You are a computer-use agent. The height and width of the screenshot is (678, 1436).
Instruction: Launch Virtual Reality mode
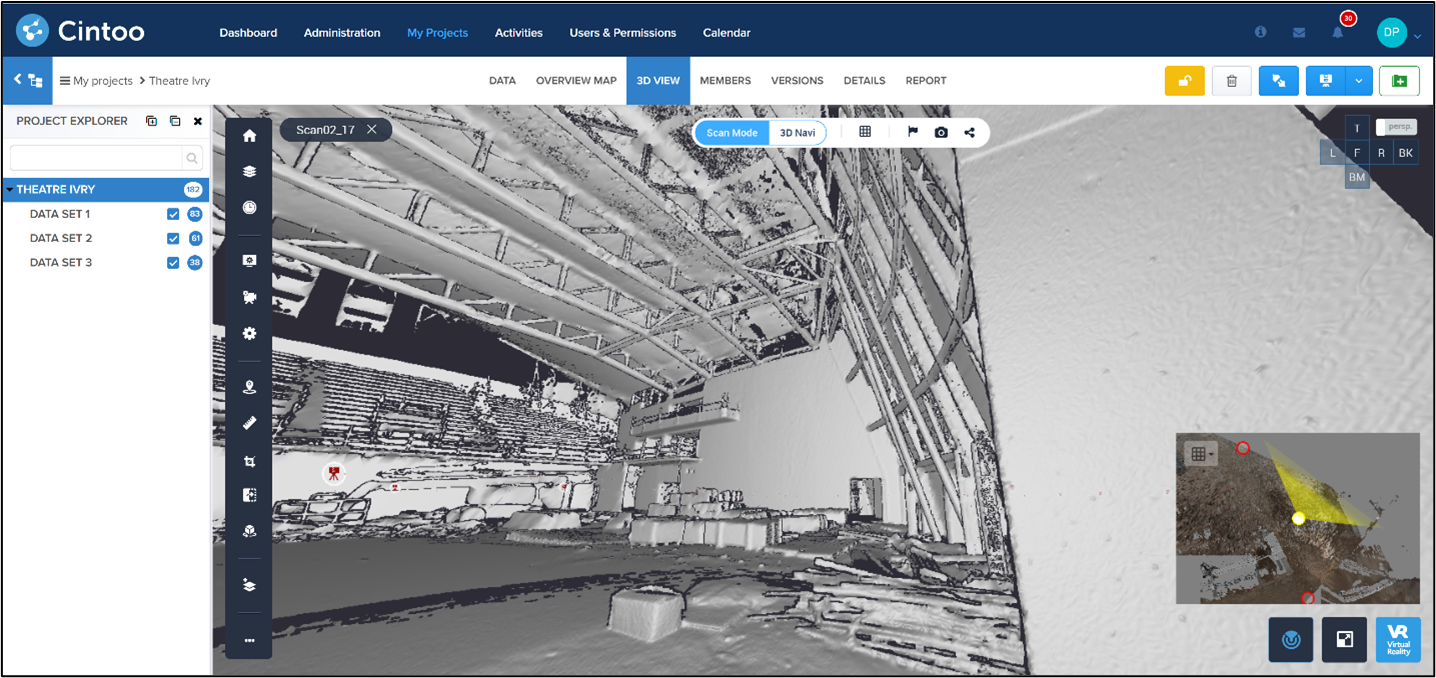coord(1397,639)
